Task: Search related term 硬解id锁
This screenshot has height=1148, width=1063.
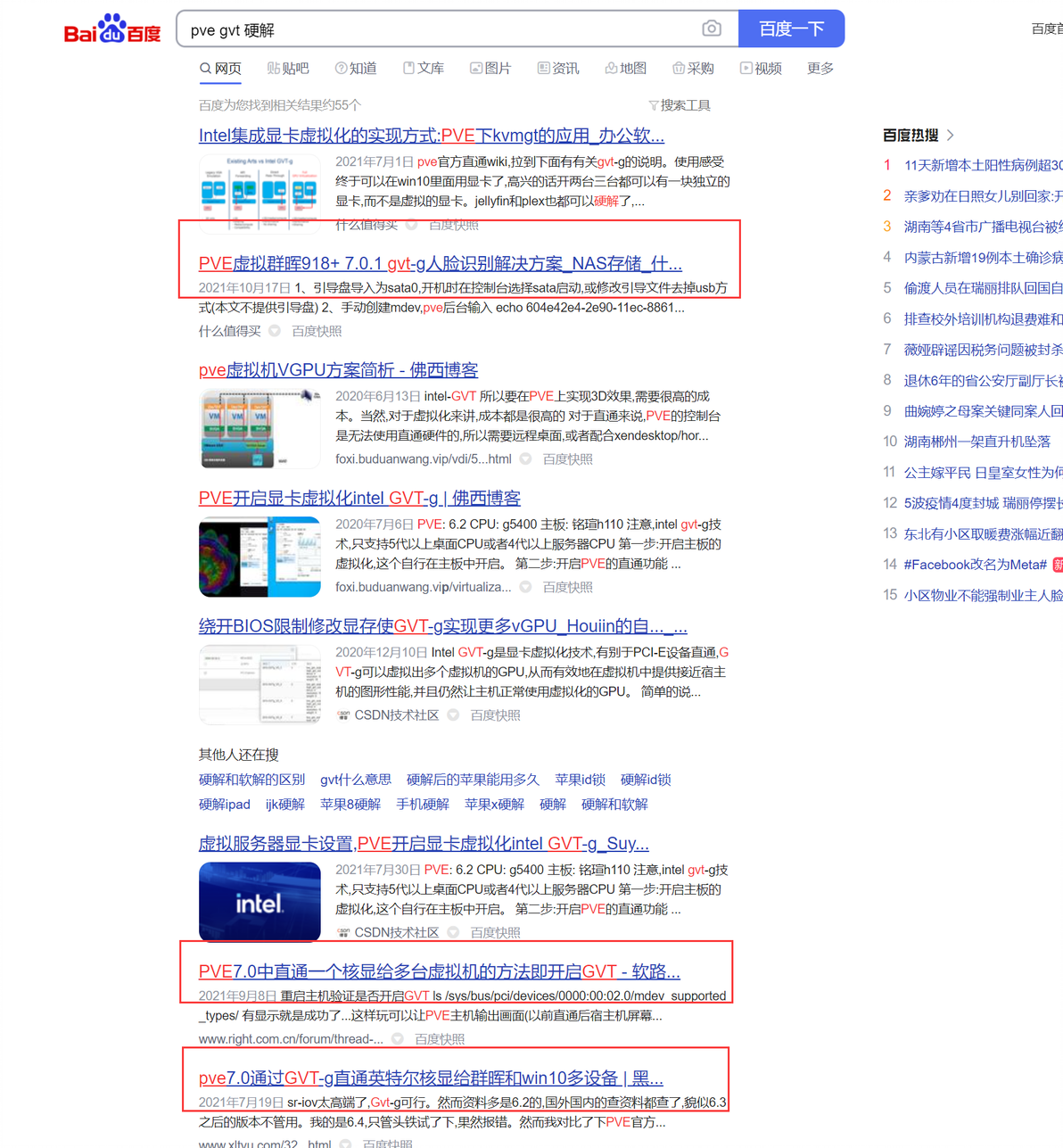Action: [646, 780]
